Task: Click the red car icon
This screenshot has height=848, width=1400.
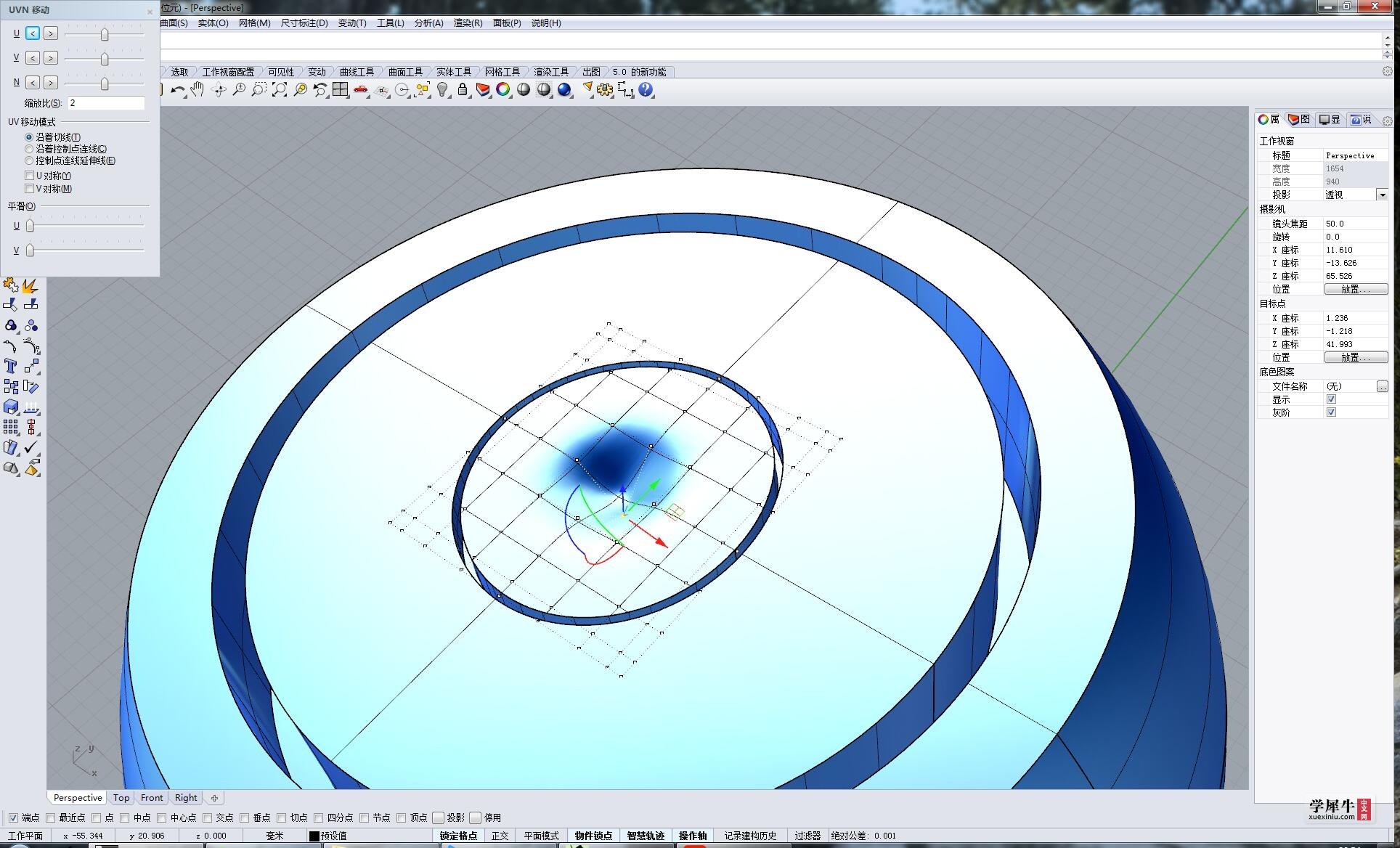Action: [361, 90]
